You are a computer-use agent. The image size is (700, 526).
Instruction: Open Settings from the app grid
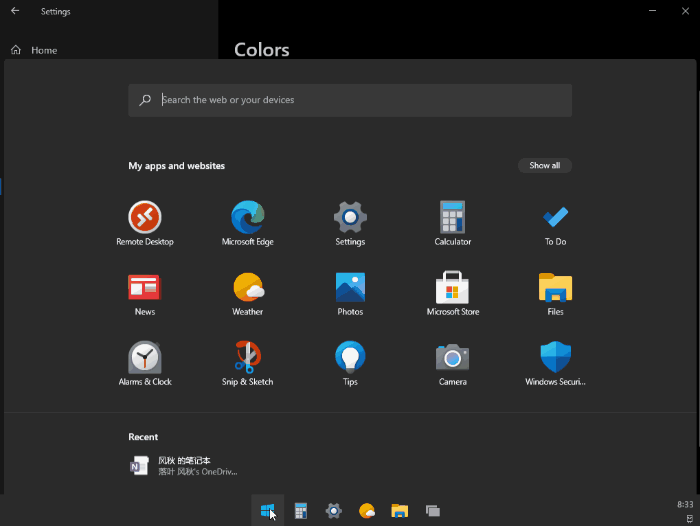tap(350, 223)
